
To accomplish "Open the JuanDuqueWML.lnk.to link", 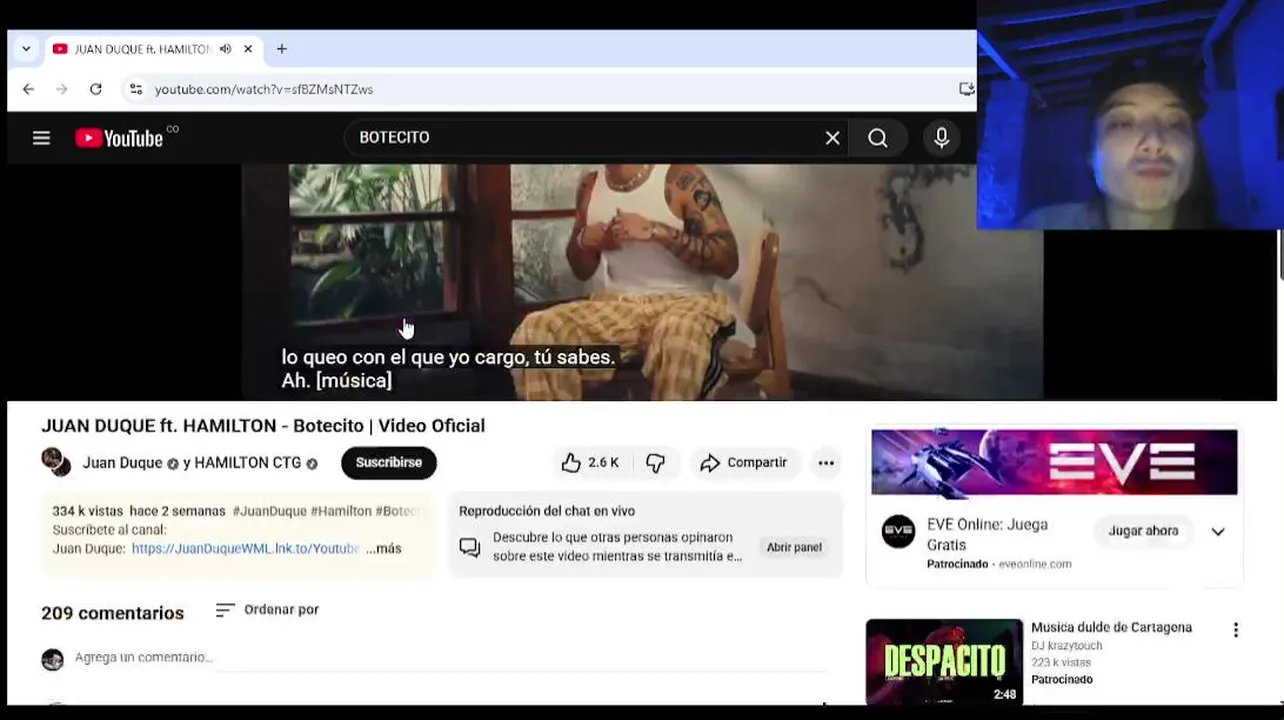I will coord(245,548).
